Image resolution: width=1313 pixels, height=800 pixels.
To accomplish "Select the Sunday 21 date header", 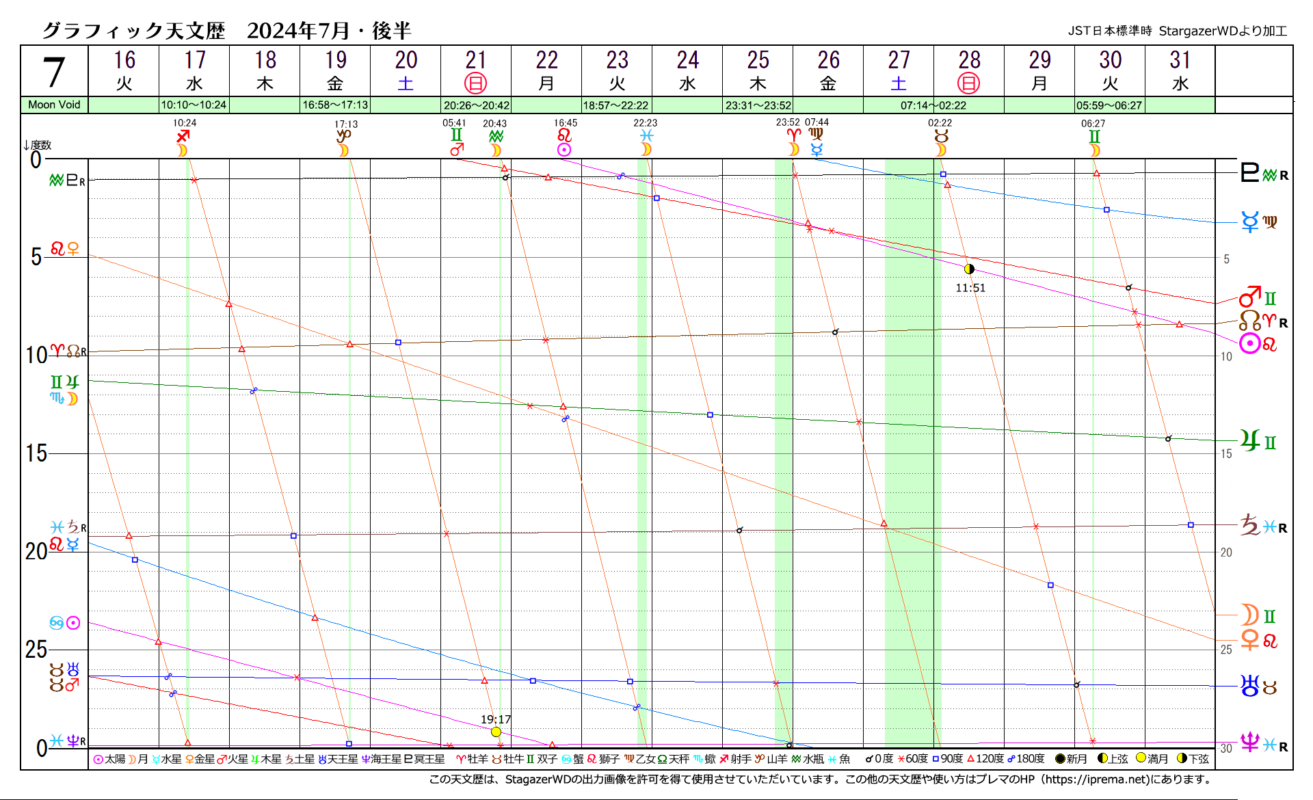I will [476, 70].
